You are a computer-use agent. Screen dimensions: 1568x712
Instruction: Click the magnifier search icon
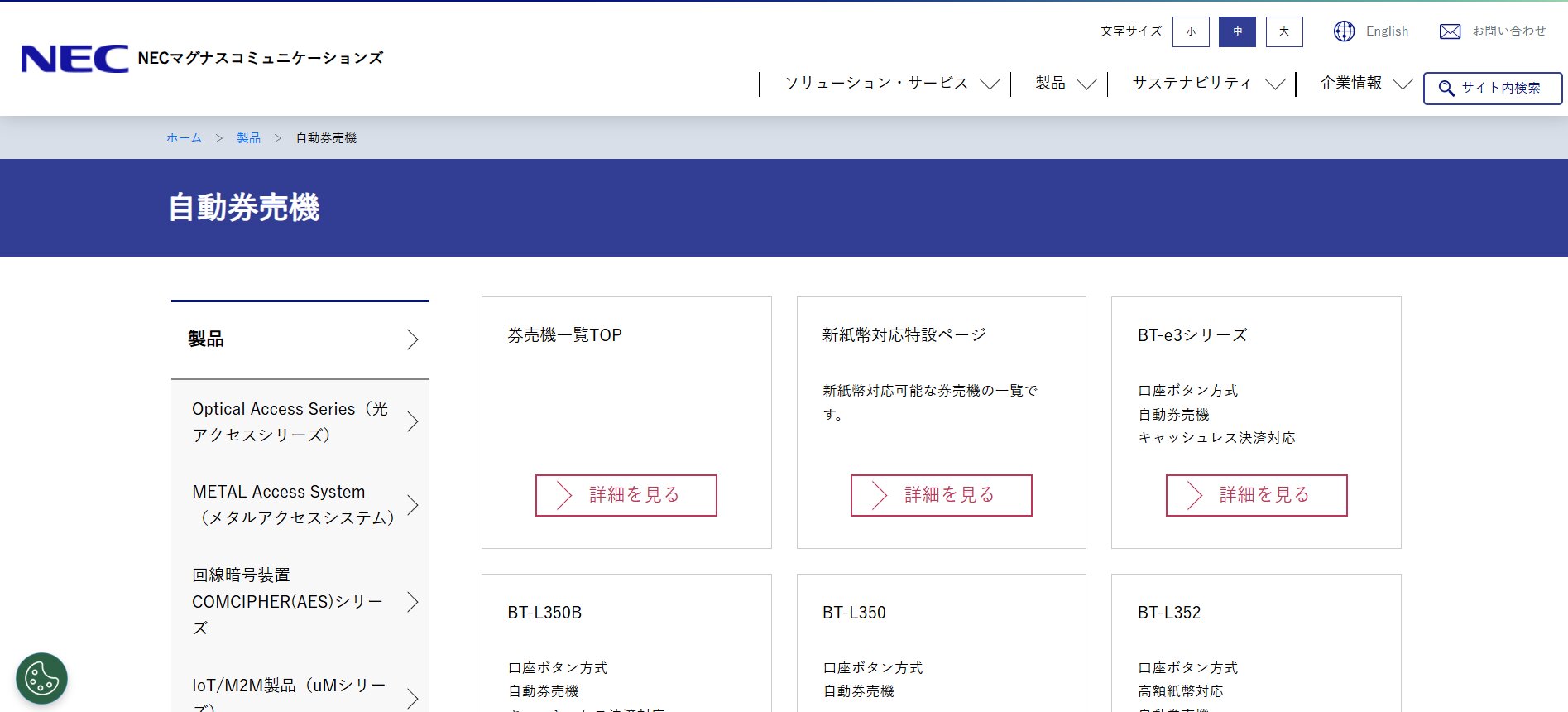coord(1446,89)
